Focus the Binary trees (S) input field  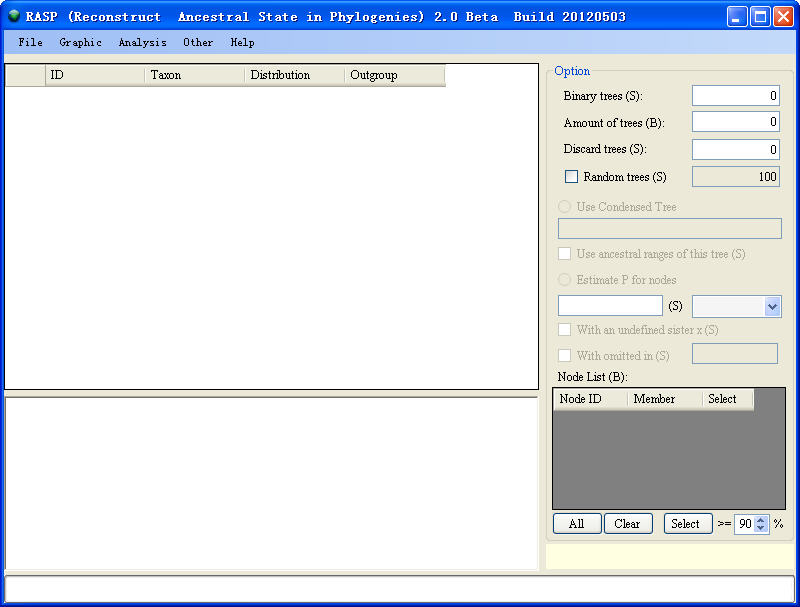736,96
